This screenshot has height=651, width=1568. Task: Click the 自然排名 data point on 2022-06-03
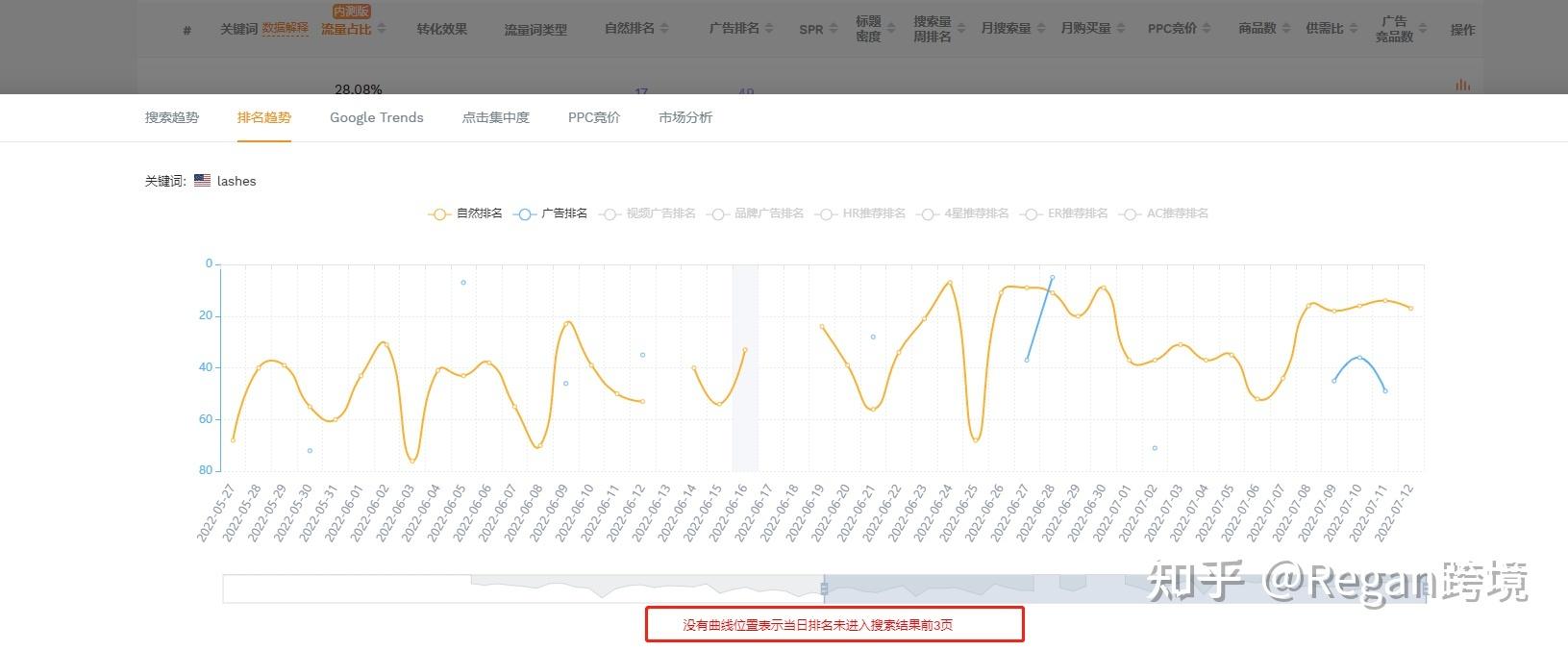[411, 461]
